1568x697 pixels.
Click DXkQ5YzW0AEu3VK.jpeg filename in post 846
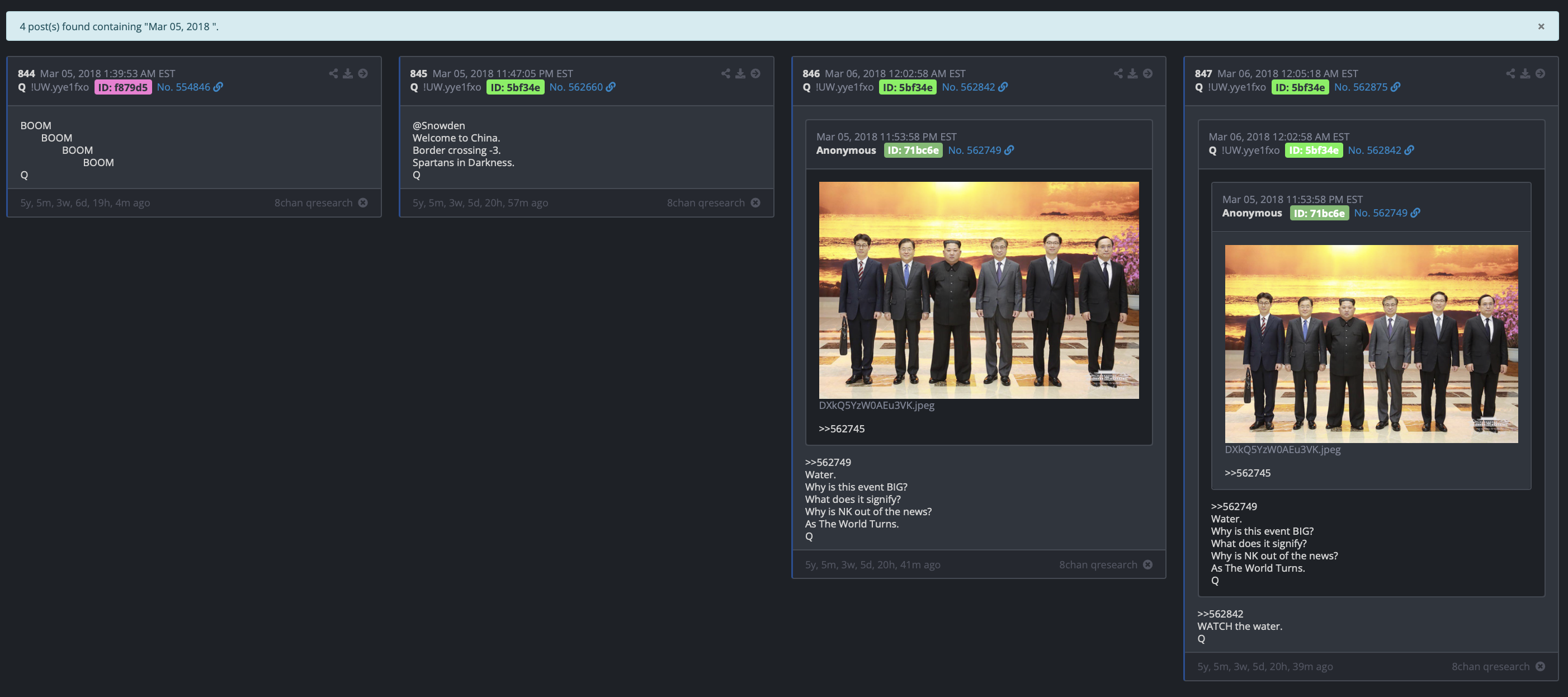click(x=876, y=405)
